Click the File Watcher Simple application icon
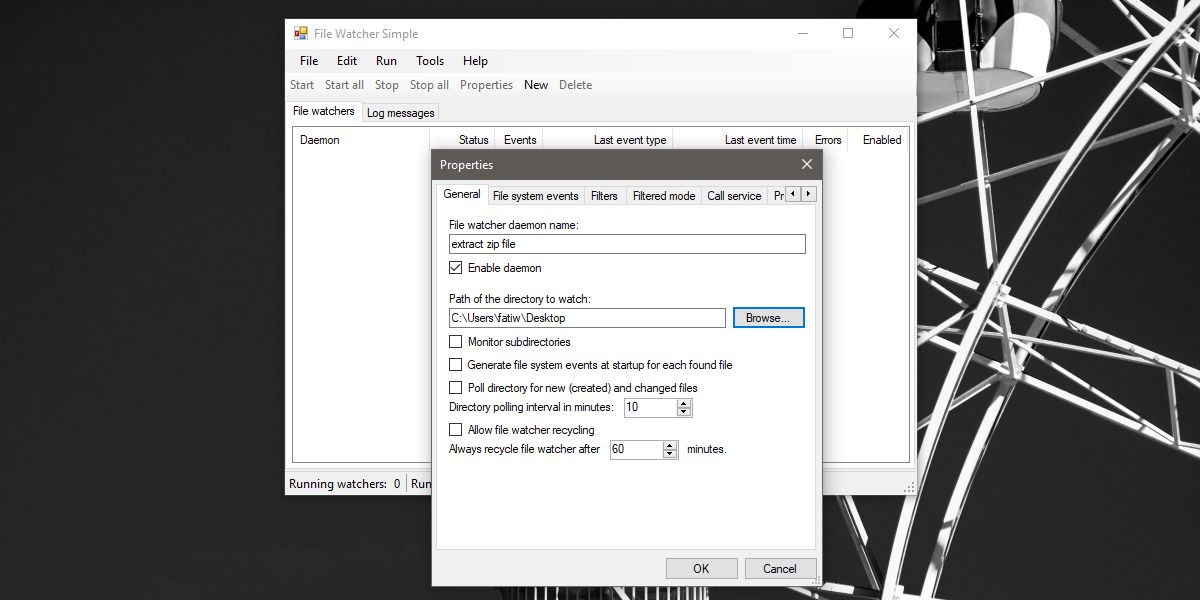1200x600 pixels. tap(299, 33)
